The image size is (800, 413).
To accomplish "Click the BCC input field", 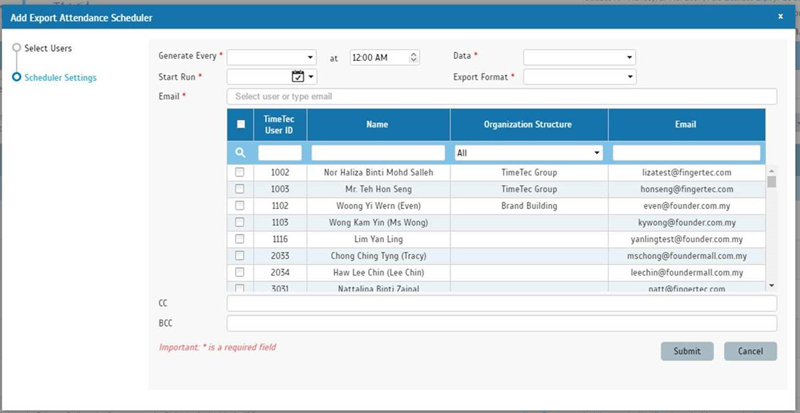I will pyautogui.click(x=502, y=323).
